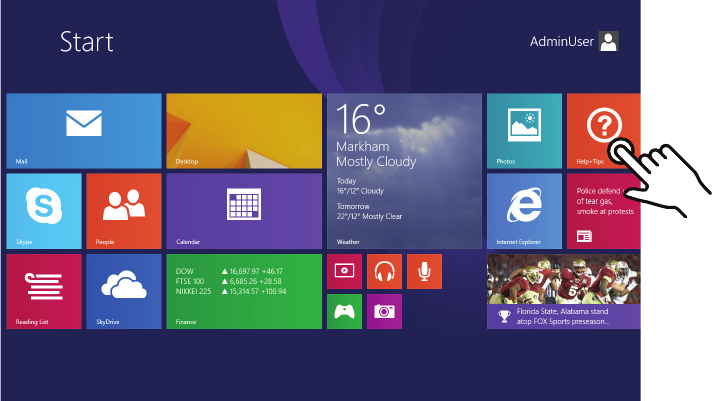Open the Calendar tile
The height and width of the screenshot is (401, 712).
click(x=244, y=211)
